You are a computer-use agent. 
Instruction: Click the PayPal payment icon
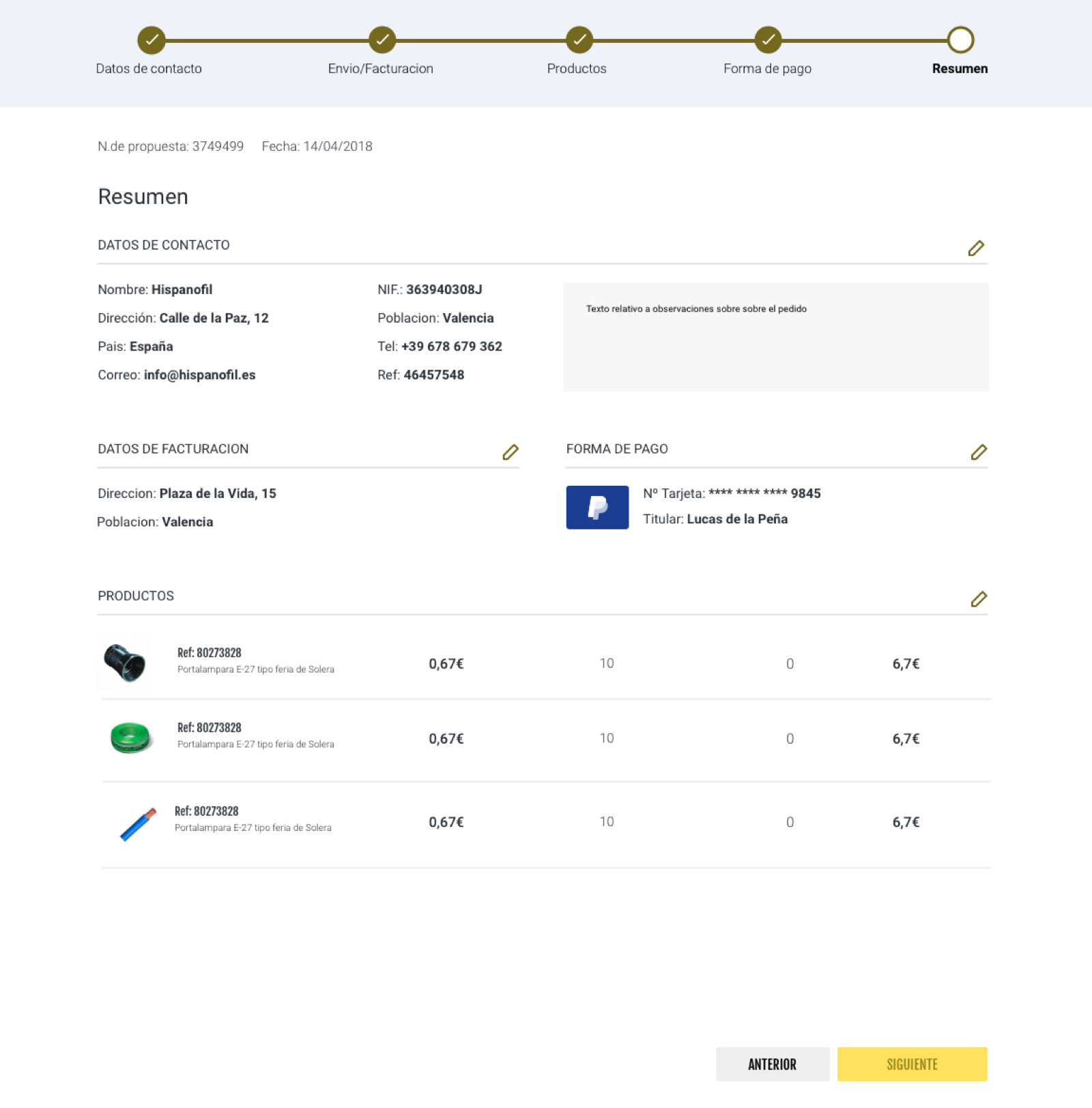[x=597, y=508]
